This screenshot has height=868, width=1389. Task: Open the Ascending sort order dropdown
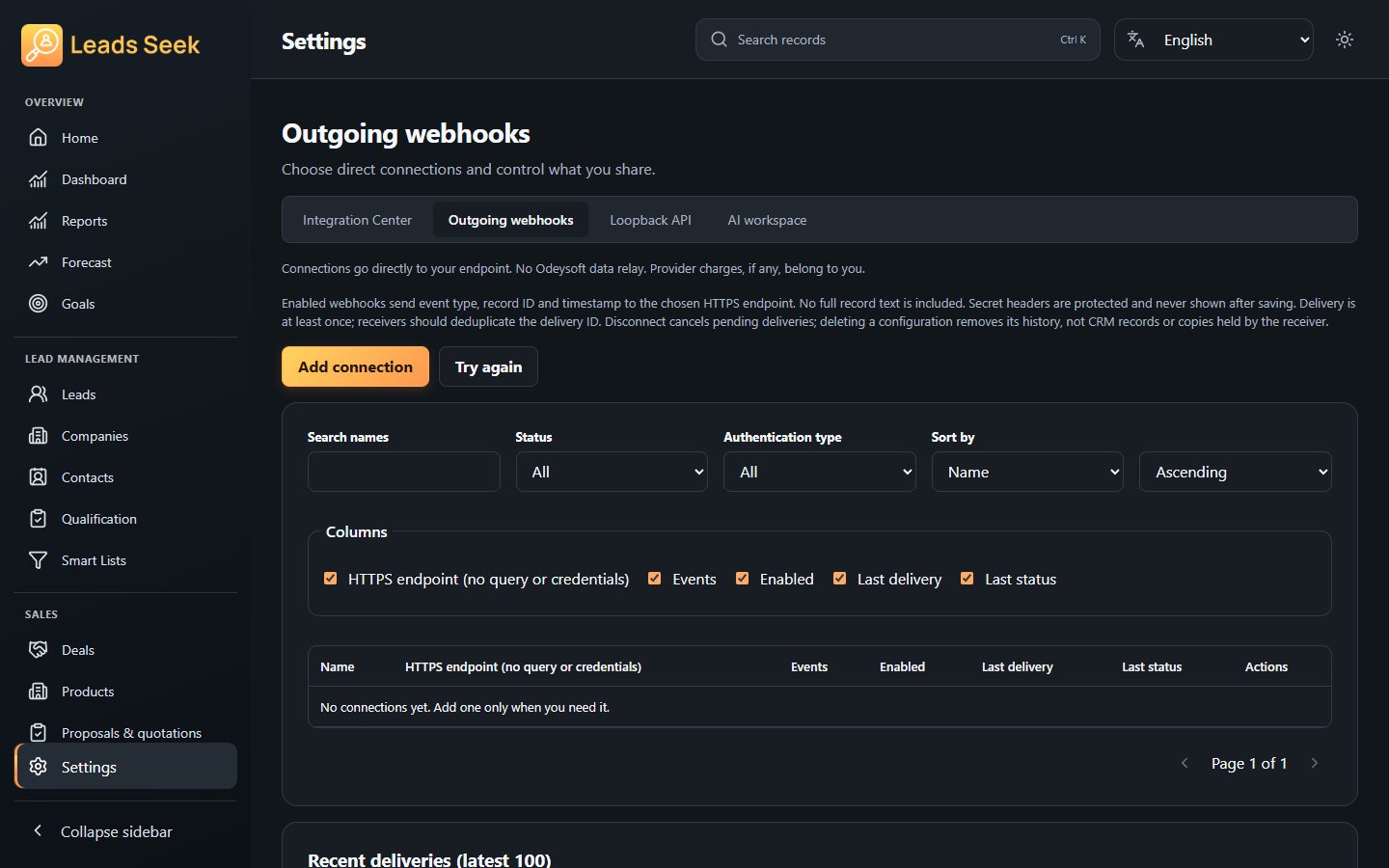tap(1236, 472)
